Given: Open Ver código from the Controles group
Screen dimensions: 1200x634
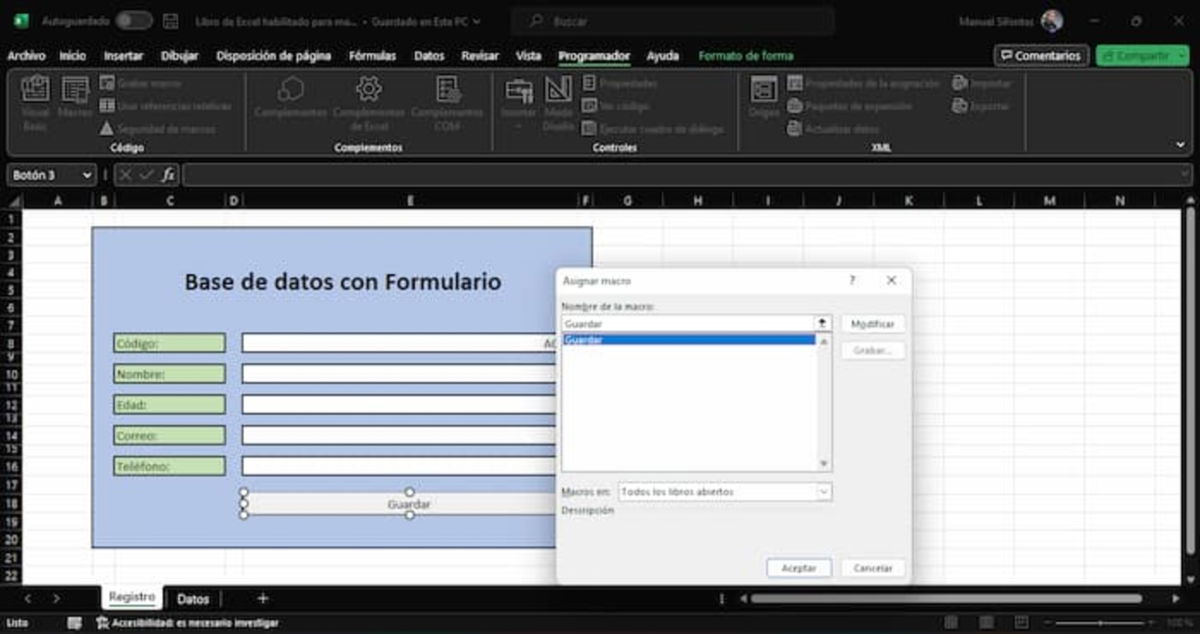Looking at the screenshot, I should tap(620, 105).
